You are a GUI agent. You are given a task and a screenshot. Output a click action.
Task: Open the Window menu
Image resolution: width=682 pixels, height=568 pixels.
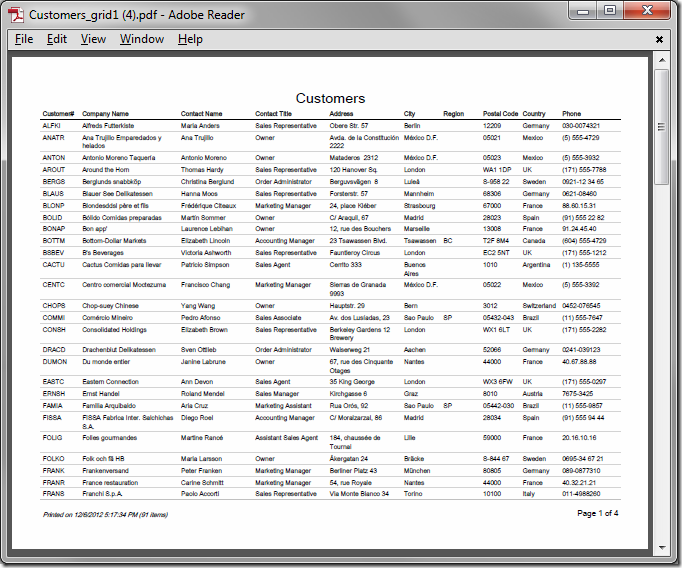(x=142, y=39)
